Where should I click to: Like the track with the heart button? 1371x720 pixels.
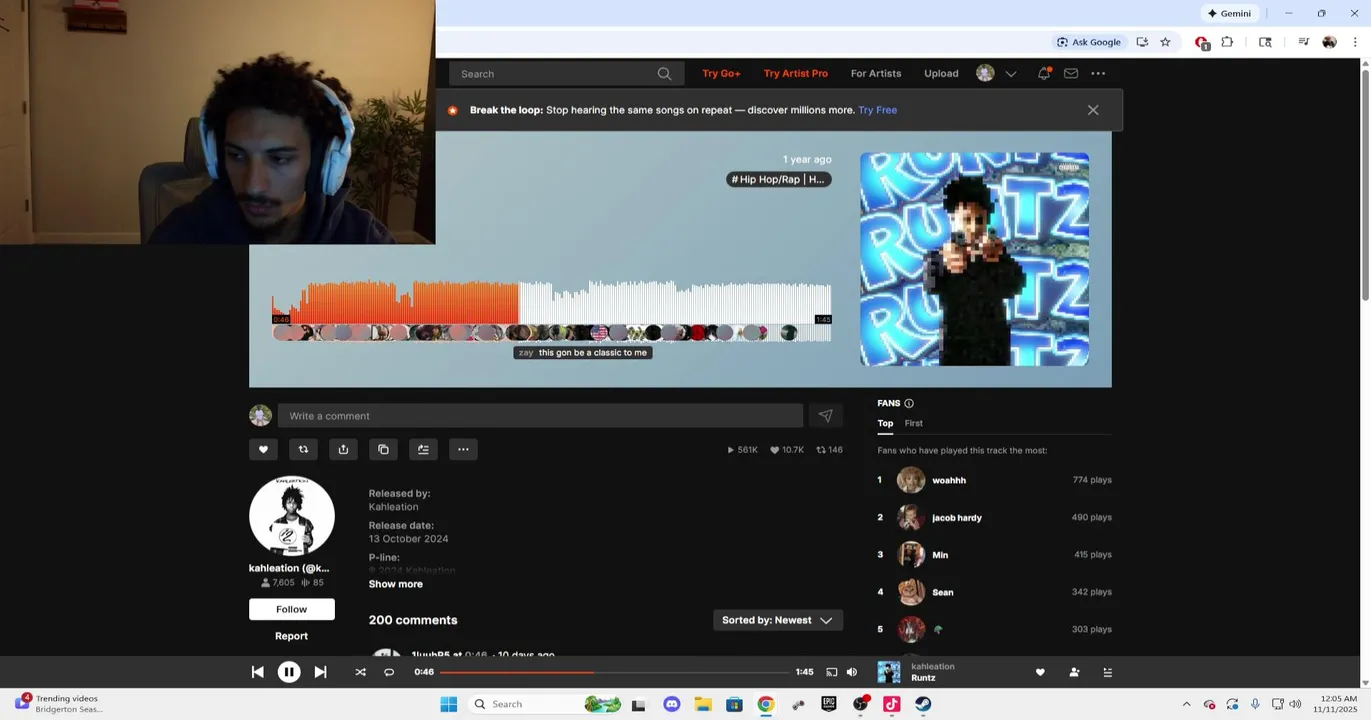click(x=263, y=449)
